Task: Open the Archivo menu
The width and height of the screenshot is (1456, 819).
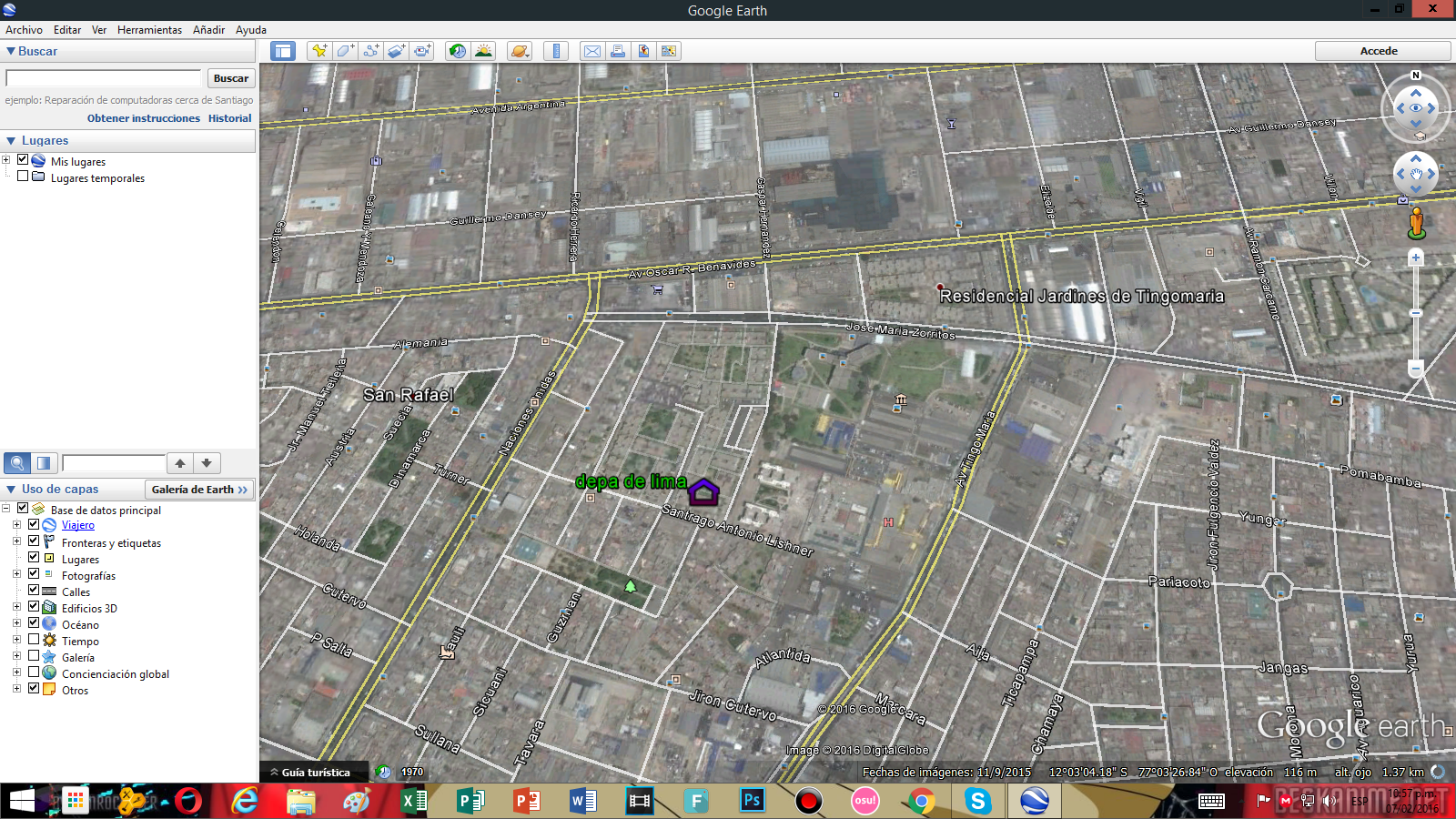Action: (24, 30)
